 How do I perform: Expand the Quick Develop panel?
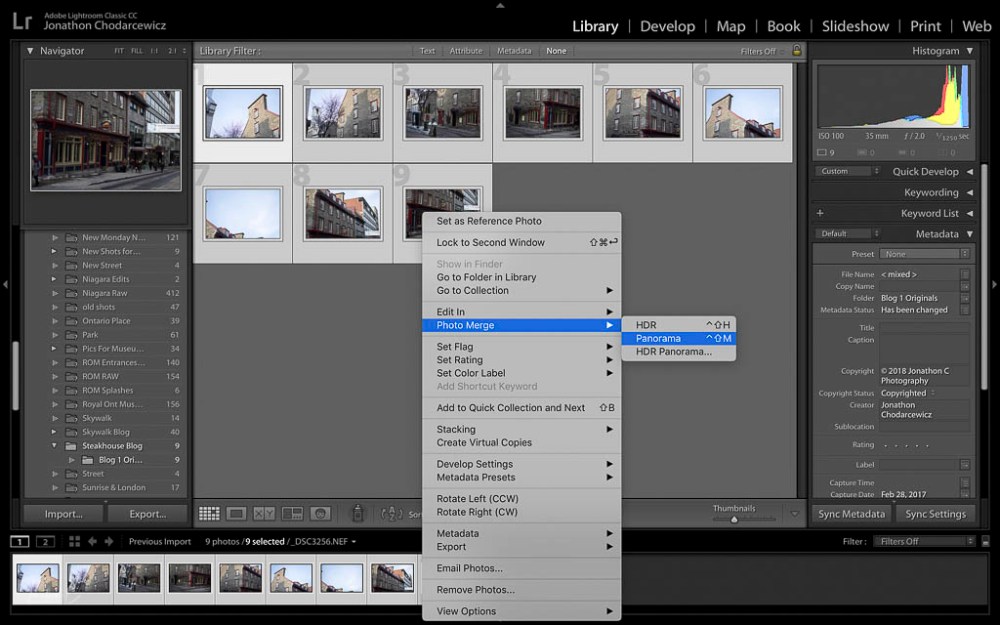(969, 171)
